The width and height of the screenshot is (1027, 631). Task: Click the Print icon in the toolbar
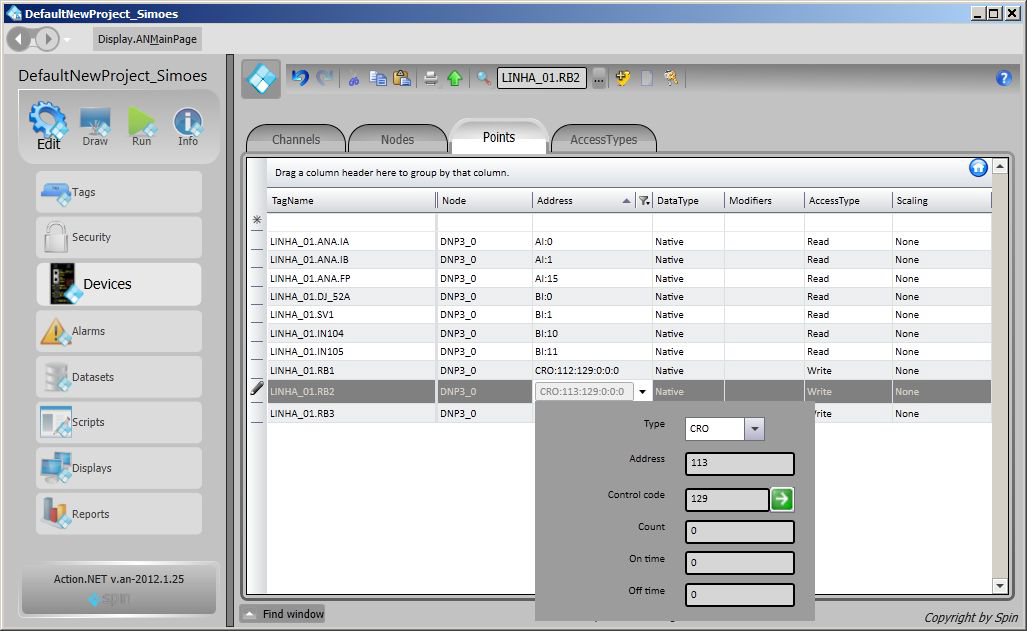pyautogui.click(x=431, y=78)
